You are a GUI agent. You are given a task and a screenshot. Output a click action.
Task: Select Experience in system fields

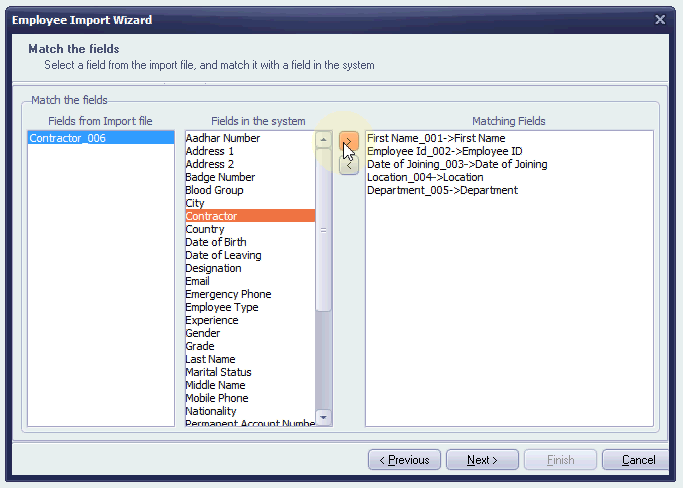coord(250,320)
